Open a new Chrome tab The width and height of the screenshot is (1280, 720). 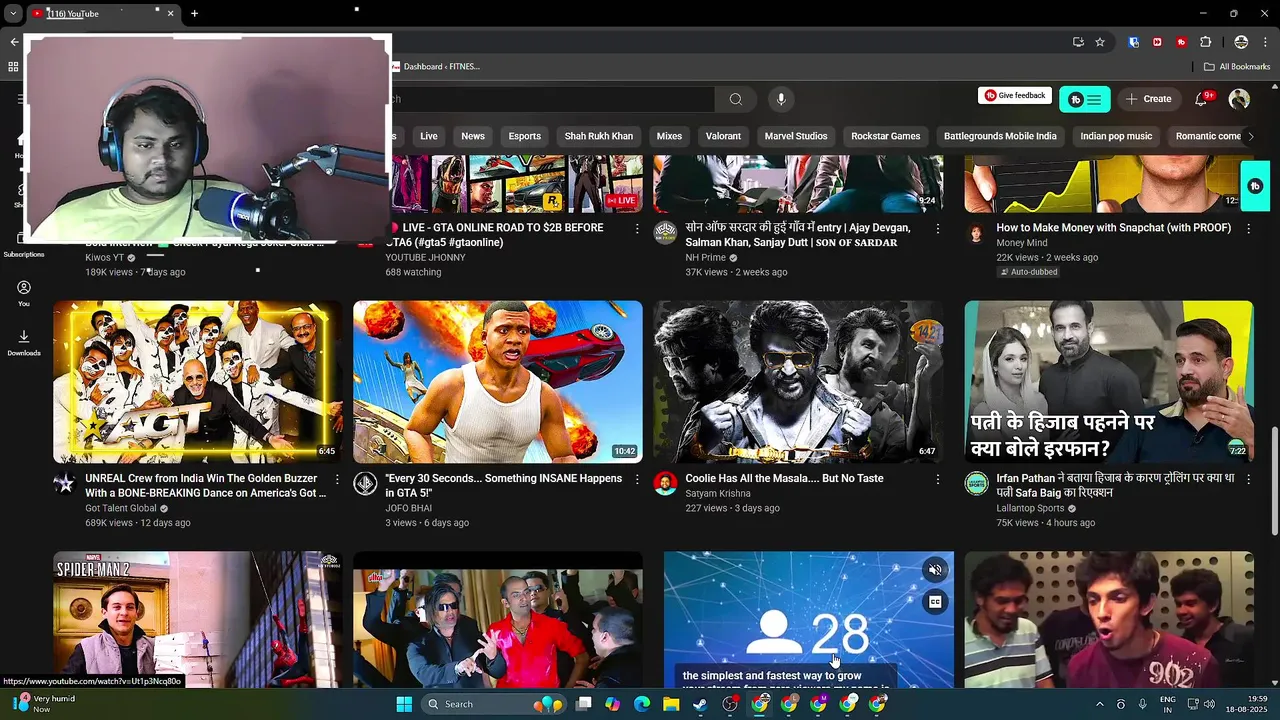point(194,14)
